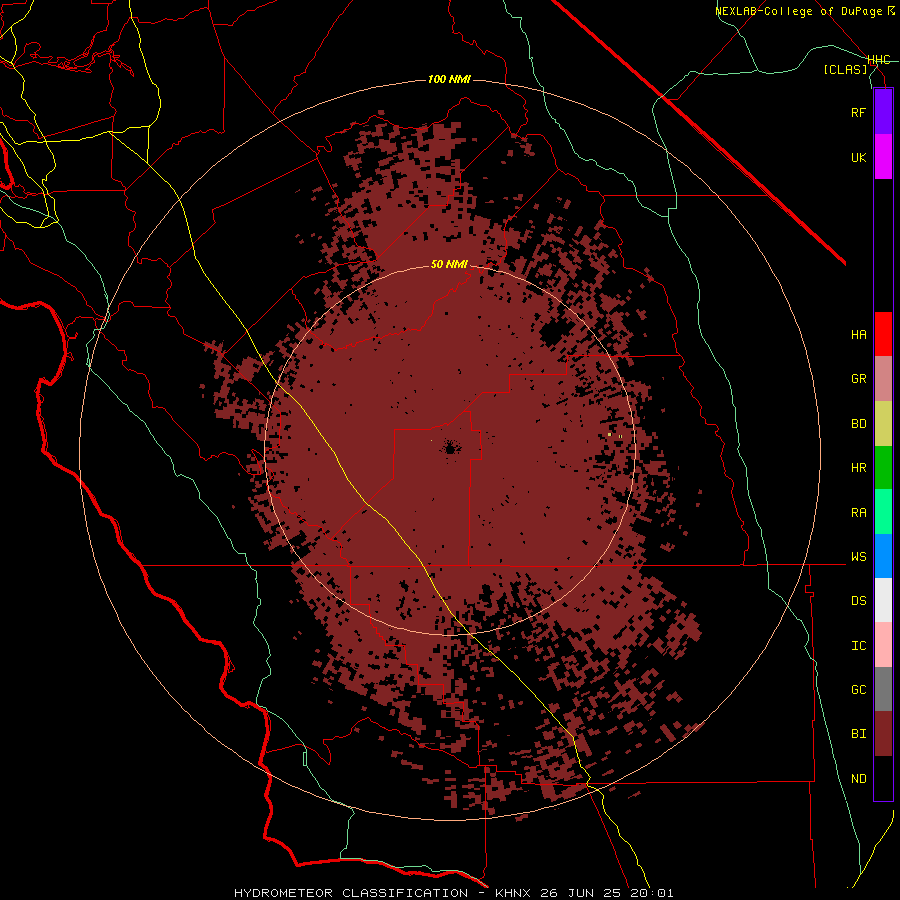Click the RF legend label
This screenshot has height=900, width=900.
(859, 112)
